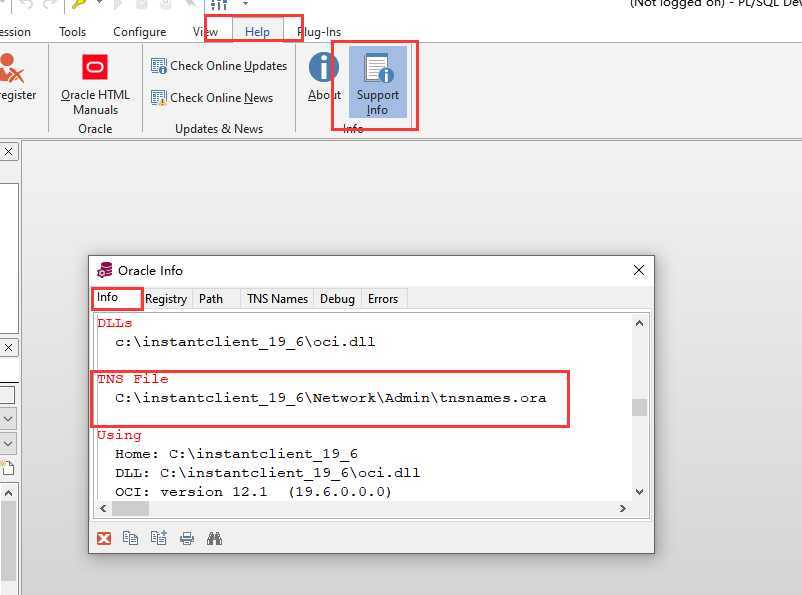Open the quick access toolbar customize arrow
This screenshot has width=802, height=595.
point(246,4)
